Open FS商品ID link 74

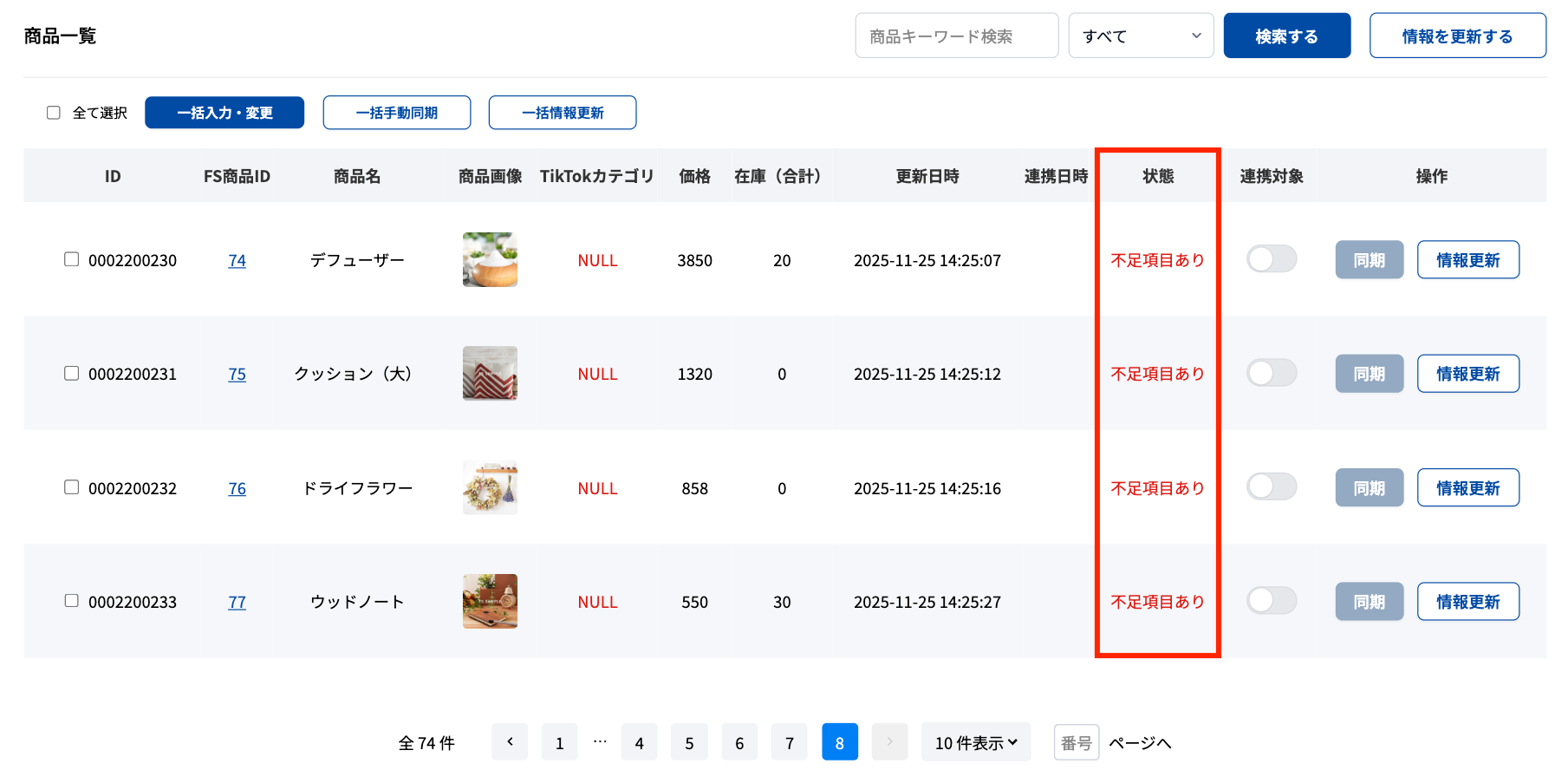pyautogui.click(x=237, y=260)
